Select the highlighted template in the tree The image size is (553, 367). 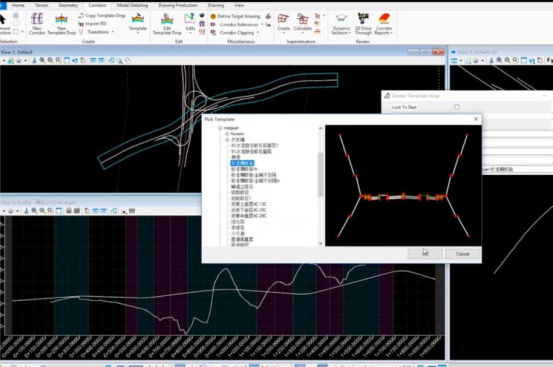pos(242,163)
